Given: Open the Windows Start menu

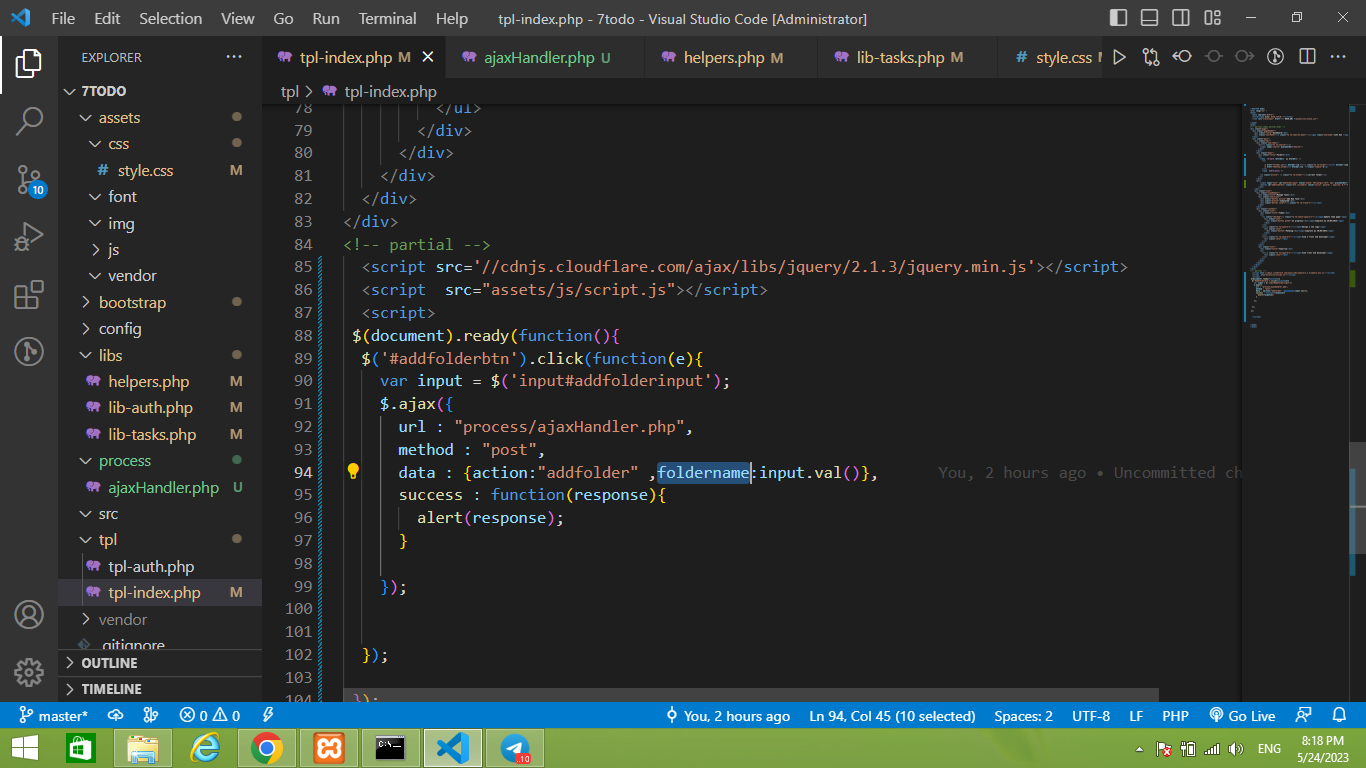Looking at the screenshot, I should coord(24,747).
